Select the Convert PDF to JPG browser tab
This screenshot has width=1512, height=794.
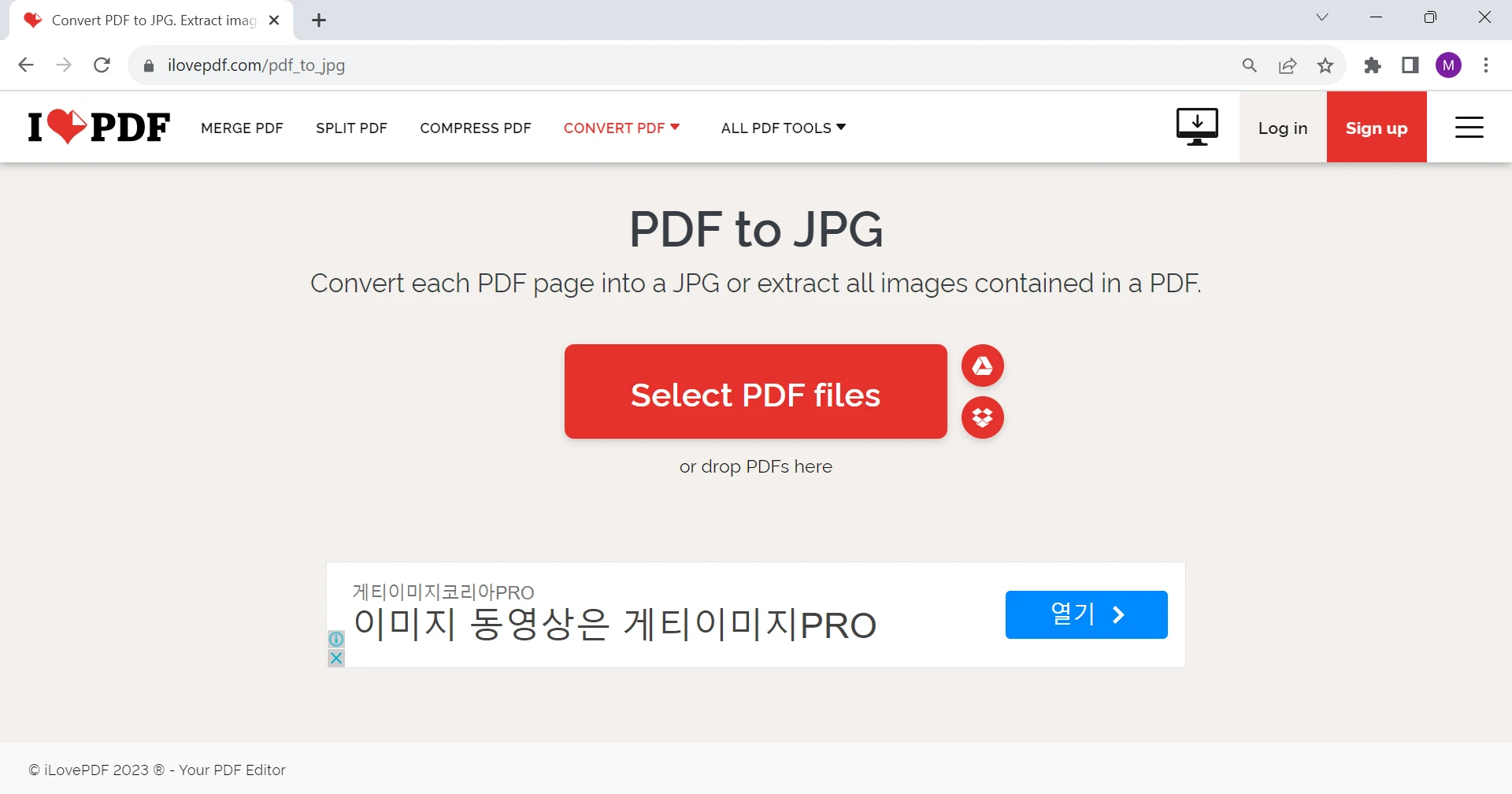tap(152, 20)
